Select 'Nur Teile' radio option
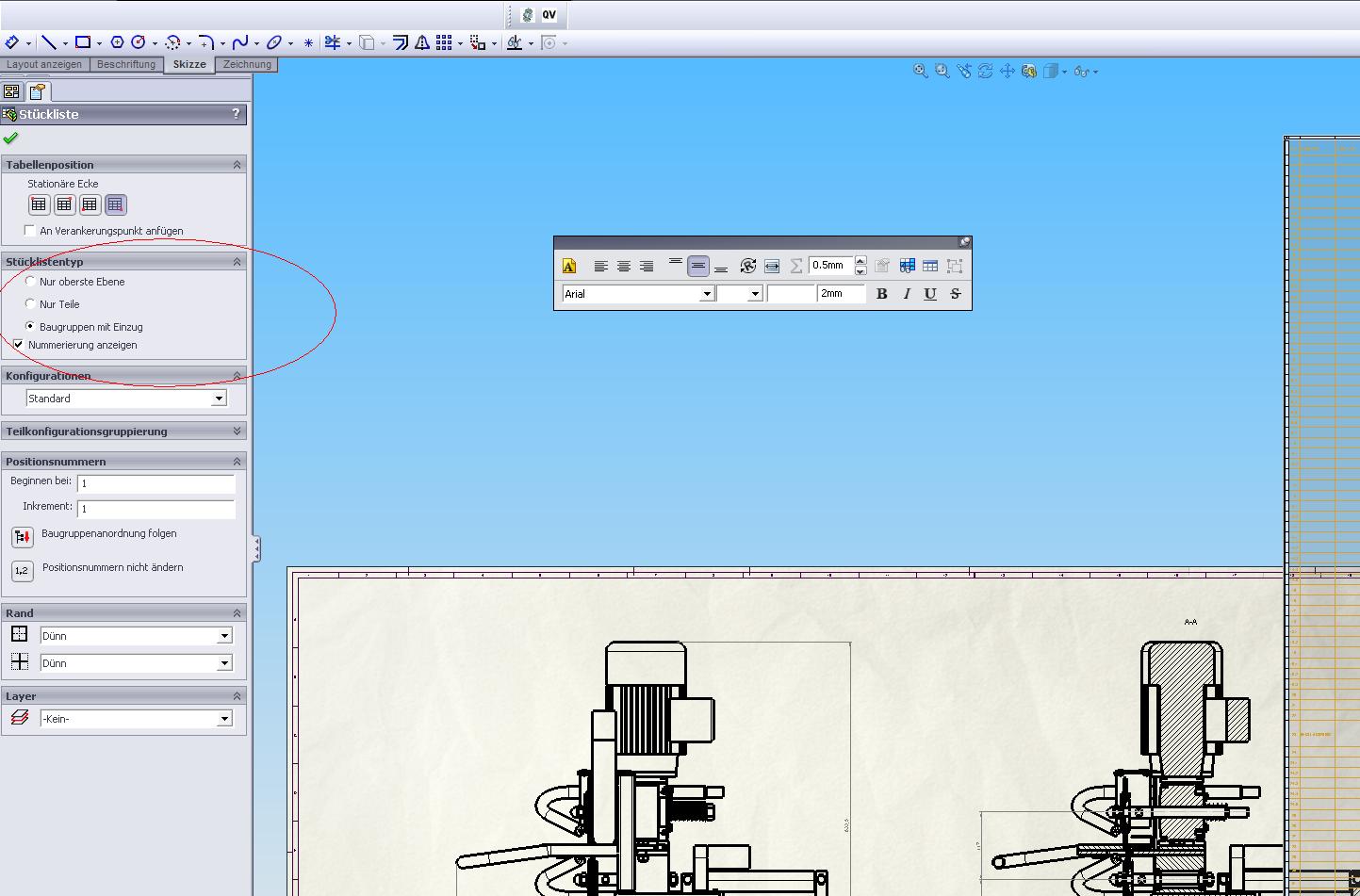The height and width of the screenshot is (896, 1360). (x=31, y=304)
